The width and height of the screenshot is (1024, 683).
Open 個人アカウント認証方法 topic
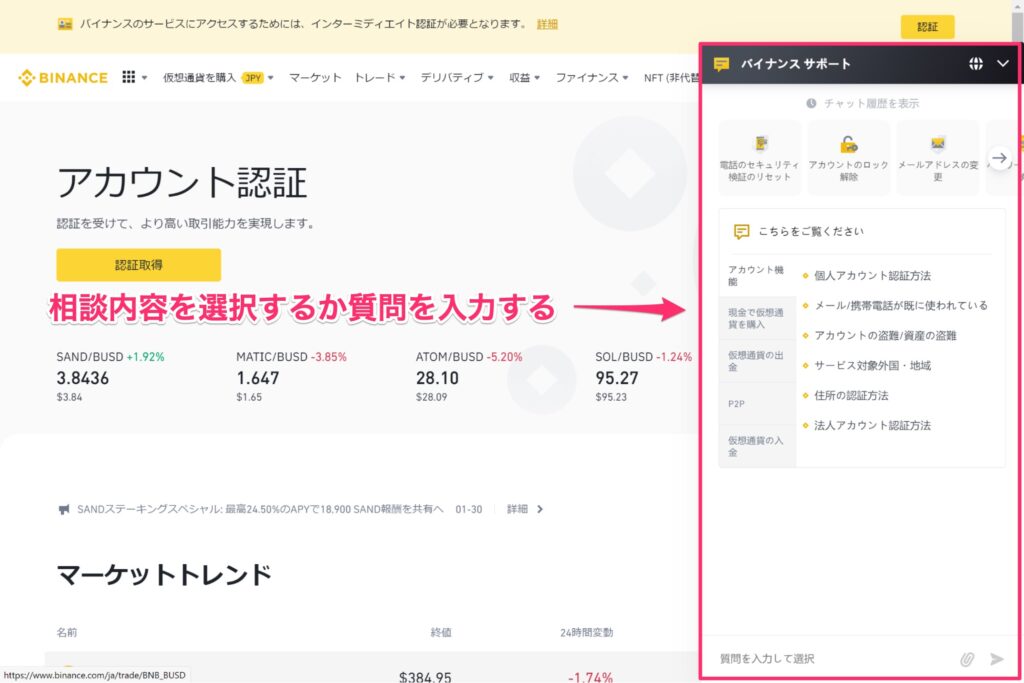click(872, 276)
